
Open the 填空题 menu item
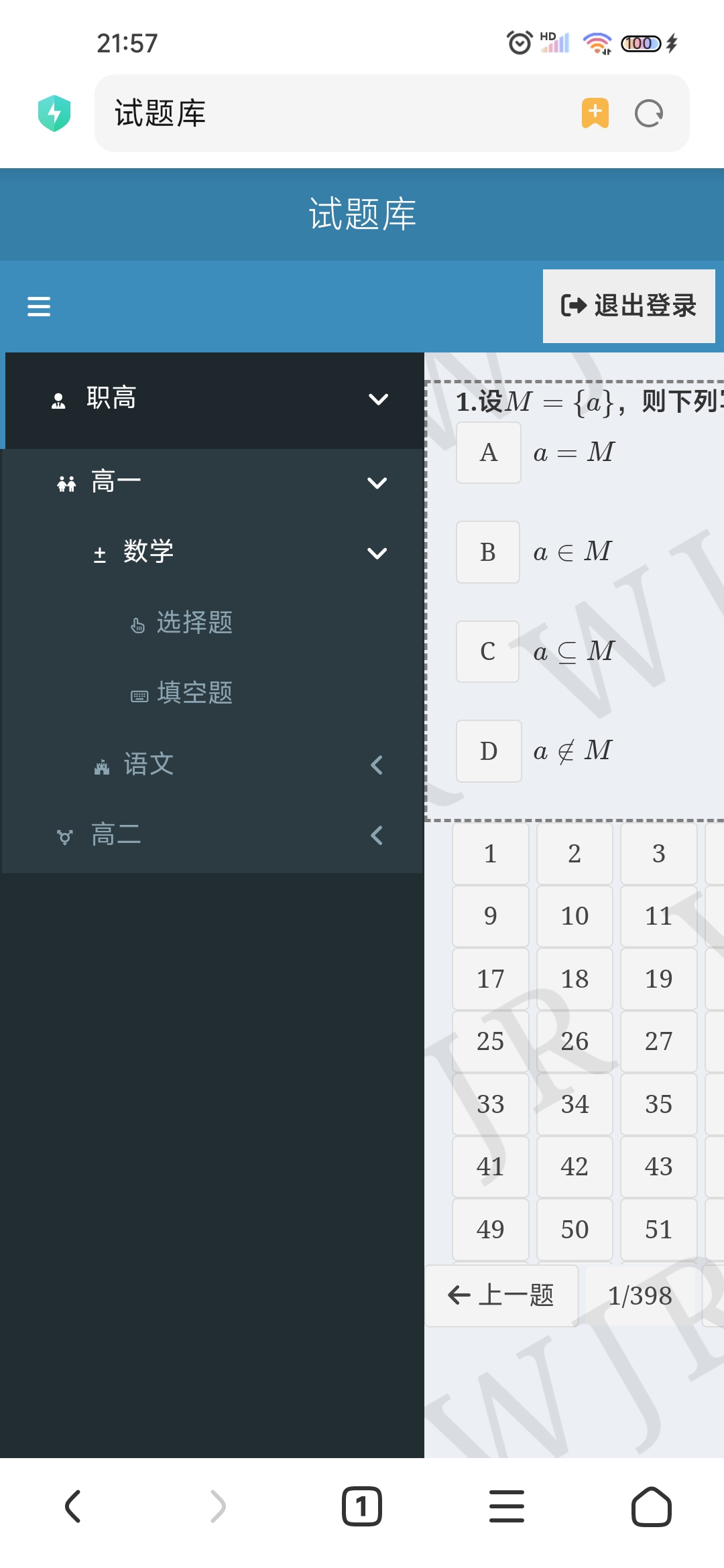click(194, 693)
